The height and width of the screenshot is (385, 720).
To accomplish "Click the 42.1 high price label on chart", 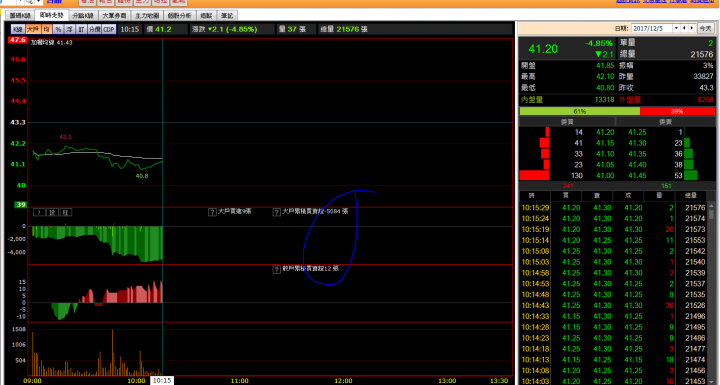I will click(66, 137).
